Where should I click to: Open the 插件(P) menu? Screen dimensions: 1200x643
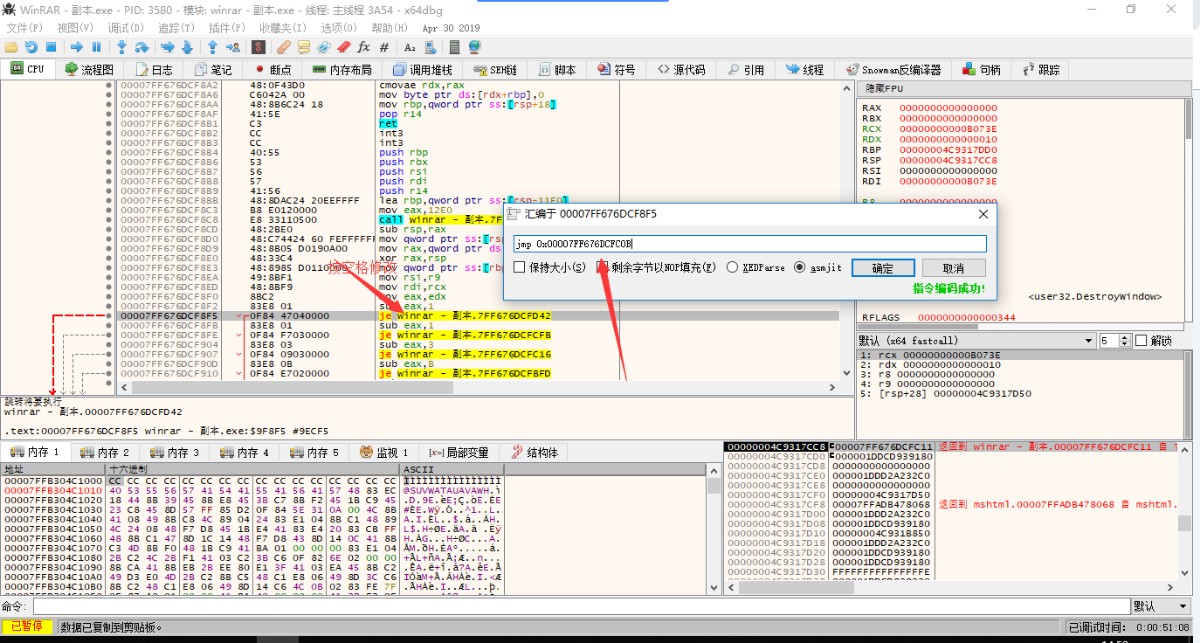227,28
